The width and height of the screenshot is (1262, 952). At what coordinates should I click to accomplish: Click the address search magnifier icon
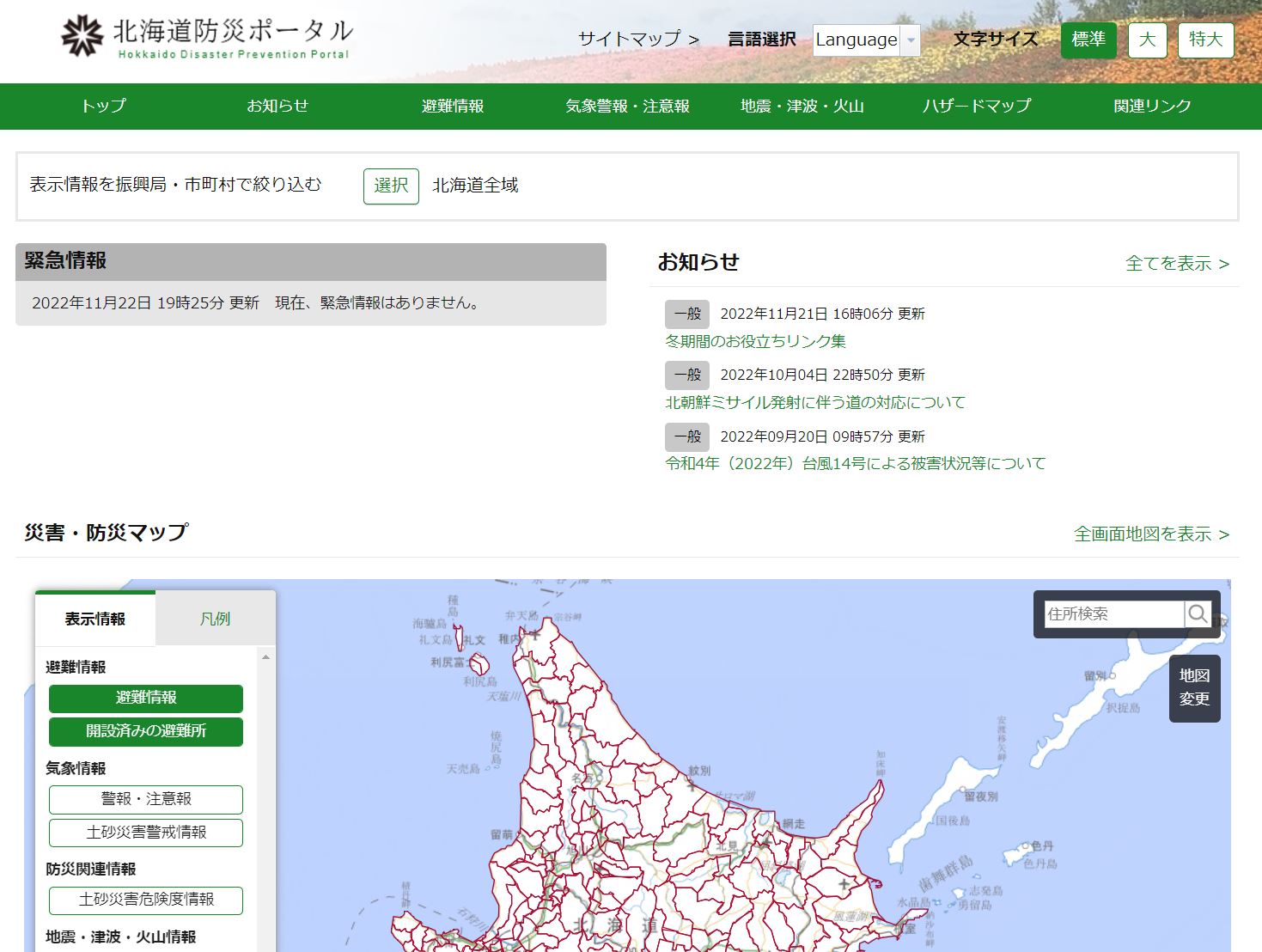(x=1198, y=613)
